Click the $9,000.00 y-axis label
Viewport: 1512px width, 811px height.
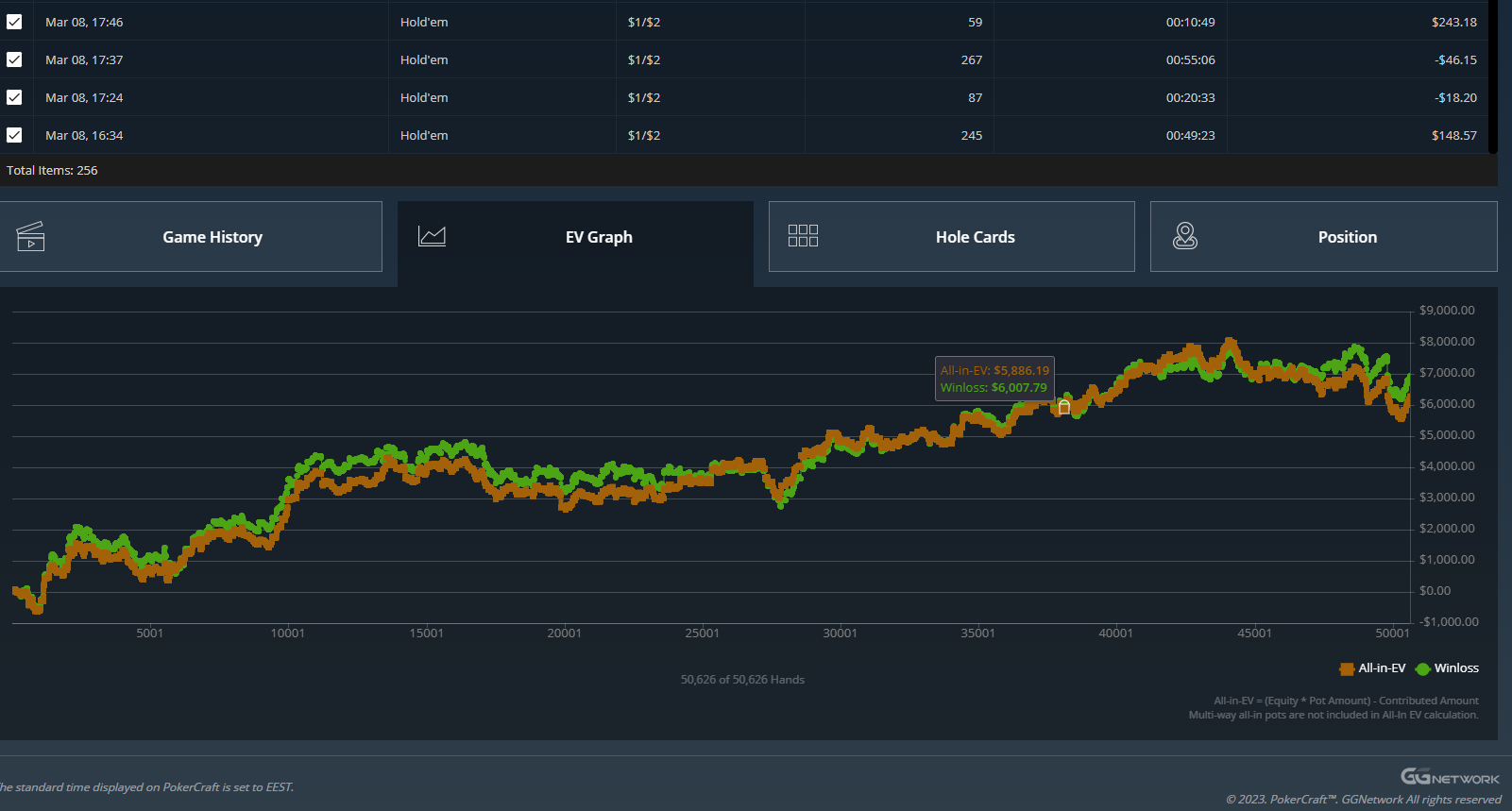1447,311
